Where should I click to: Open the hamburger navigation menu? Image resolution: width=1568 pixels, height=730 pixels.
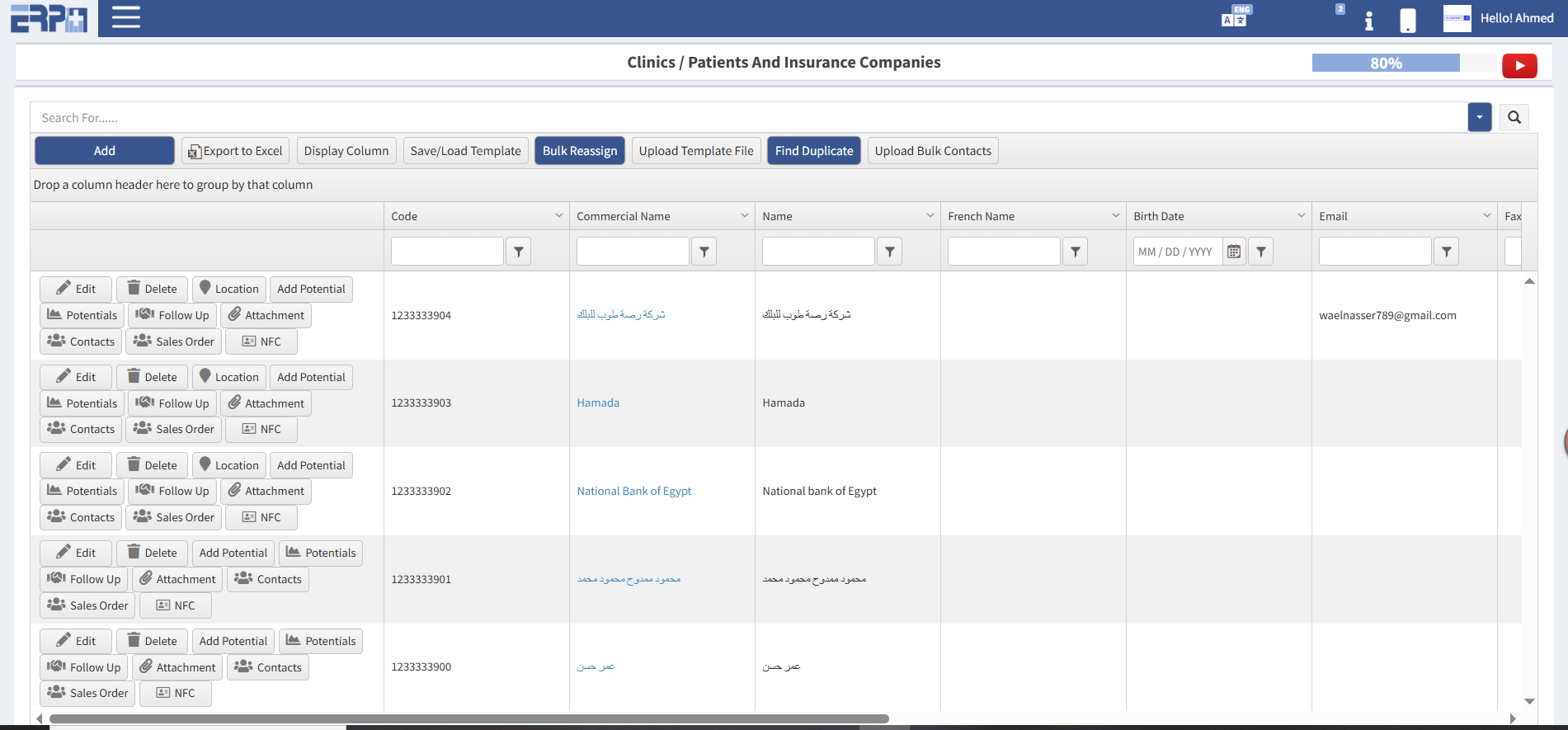tap(125, 17)
